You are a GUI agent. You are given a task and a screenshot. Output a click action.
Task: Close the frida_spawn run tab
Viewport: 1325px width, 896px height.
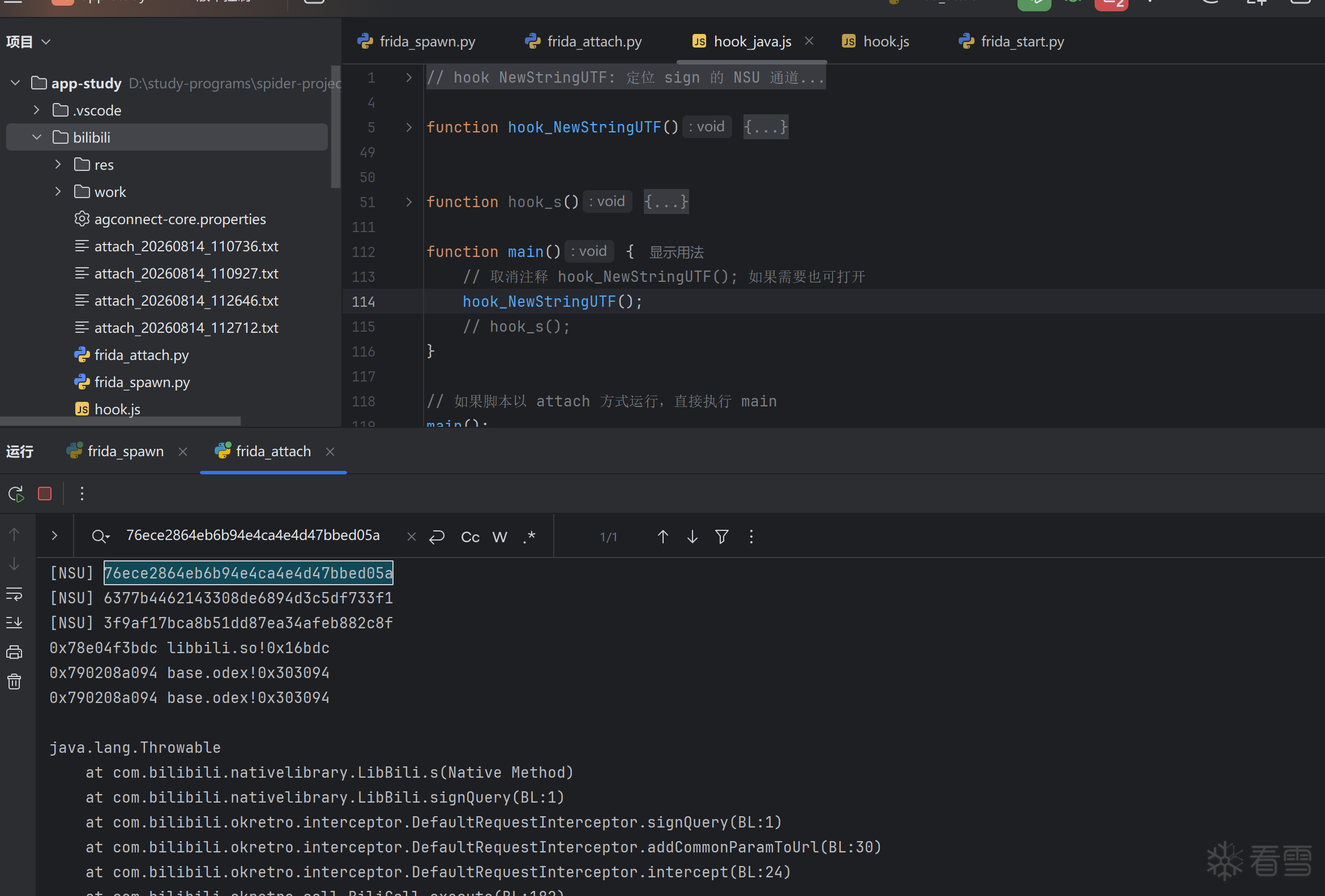tap(182, 452)
